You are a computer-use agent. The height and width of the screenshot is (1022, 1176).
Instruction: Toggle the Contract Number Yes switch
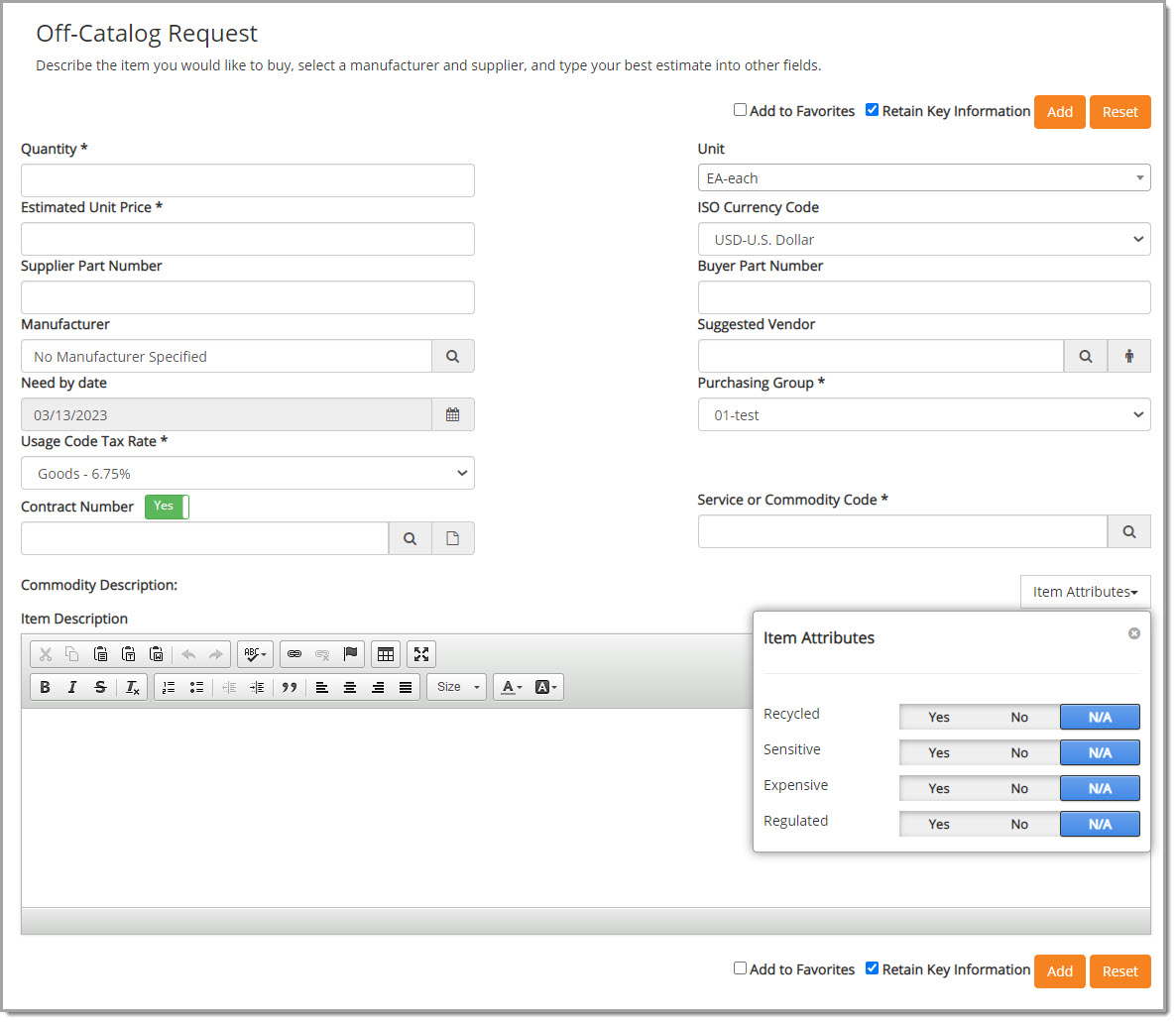click(167, 507)
